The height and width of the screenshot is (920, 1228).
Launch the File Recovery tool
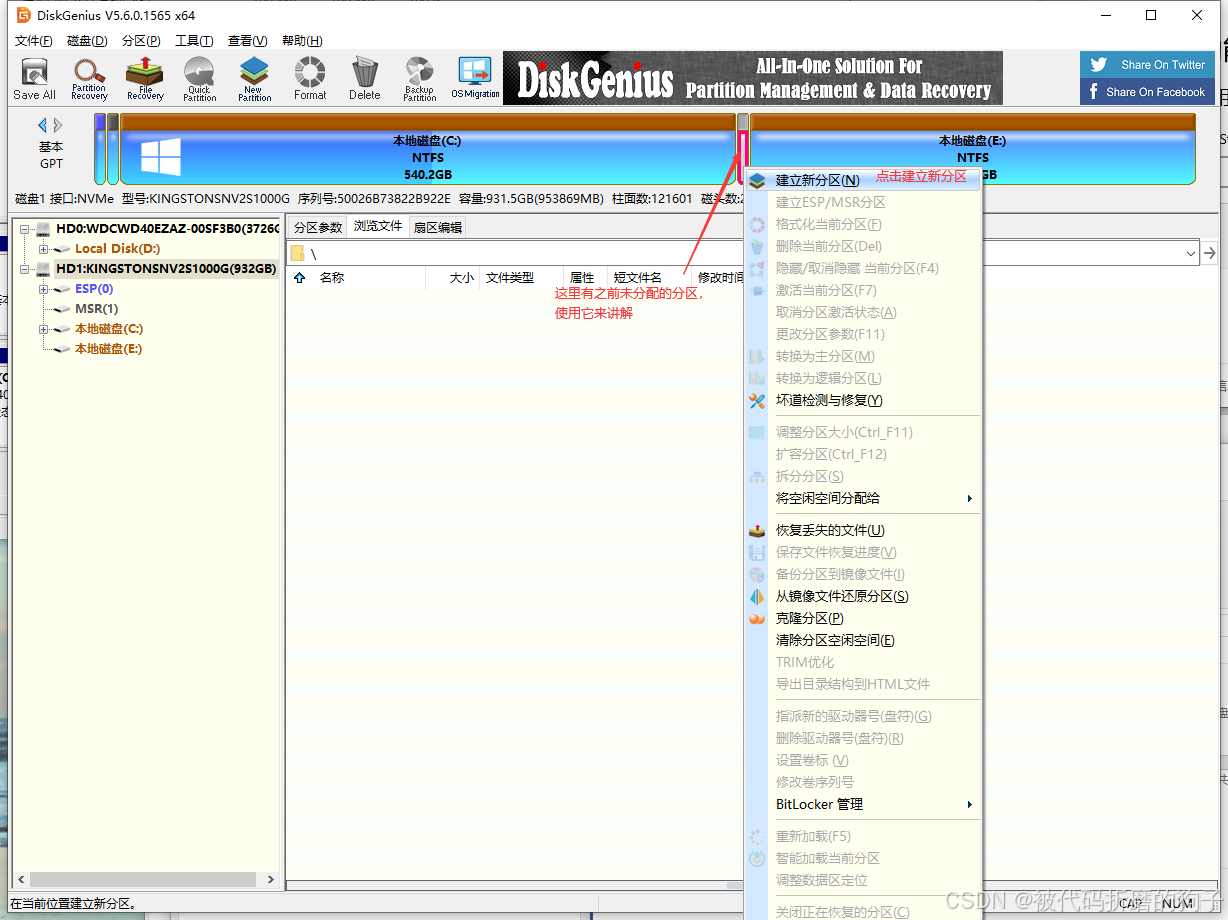click(x=145, y=79)
